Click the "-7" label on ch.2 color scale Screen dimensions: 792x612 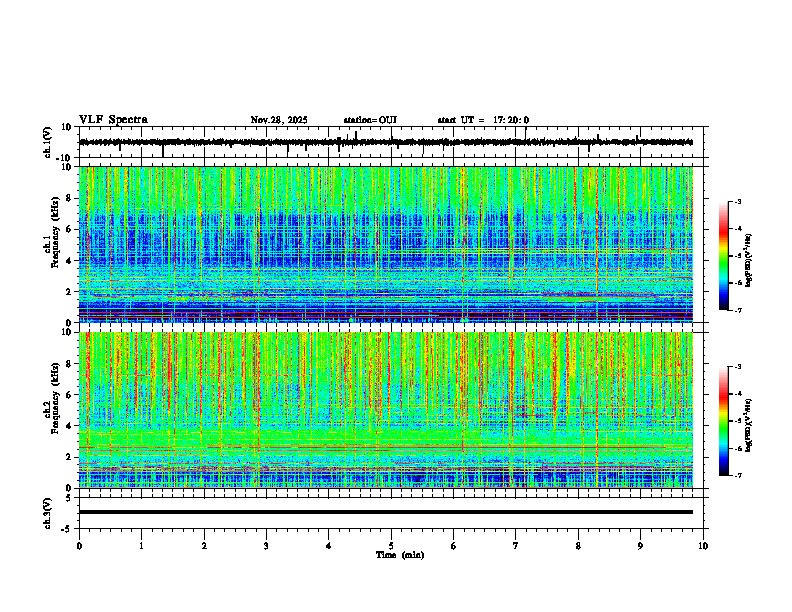pos(738,475)
